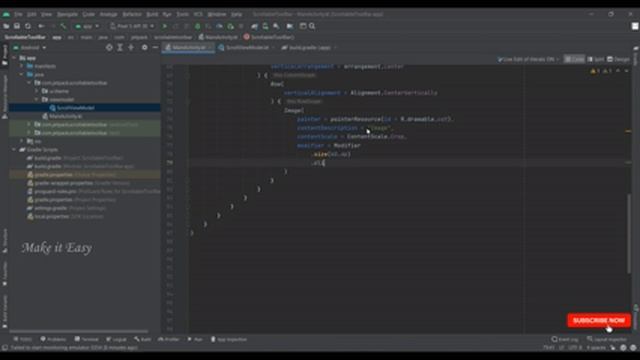Collapse the Gradle Scripts node
This screenshot has width=640, height=360.
(x=15, y=150)
